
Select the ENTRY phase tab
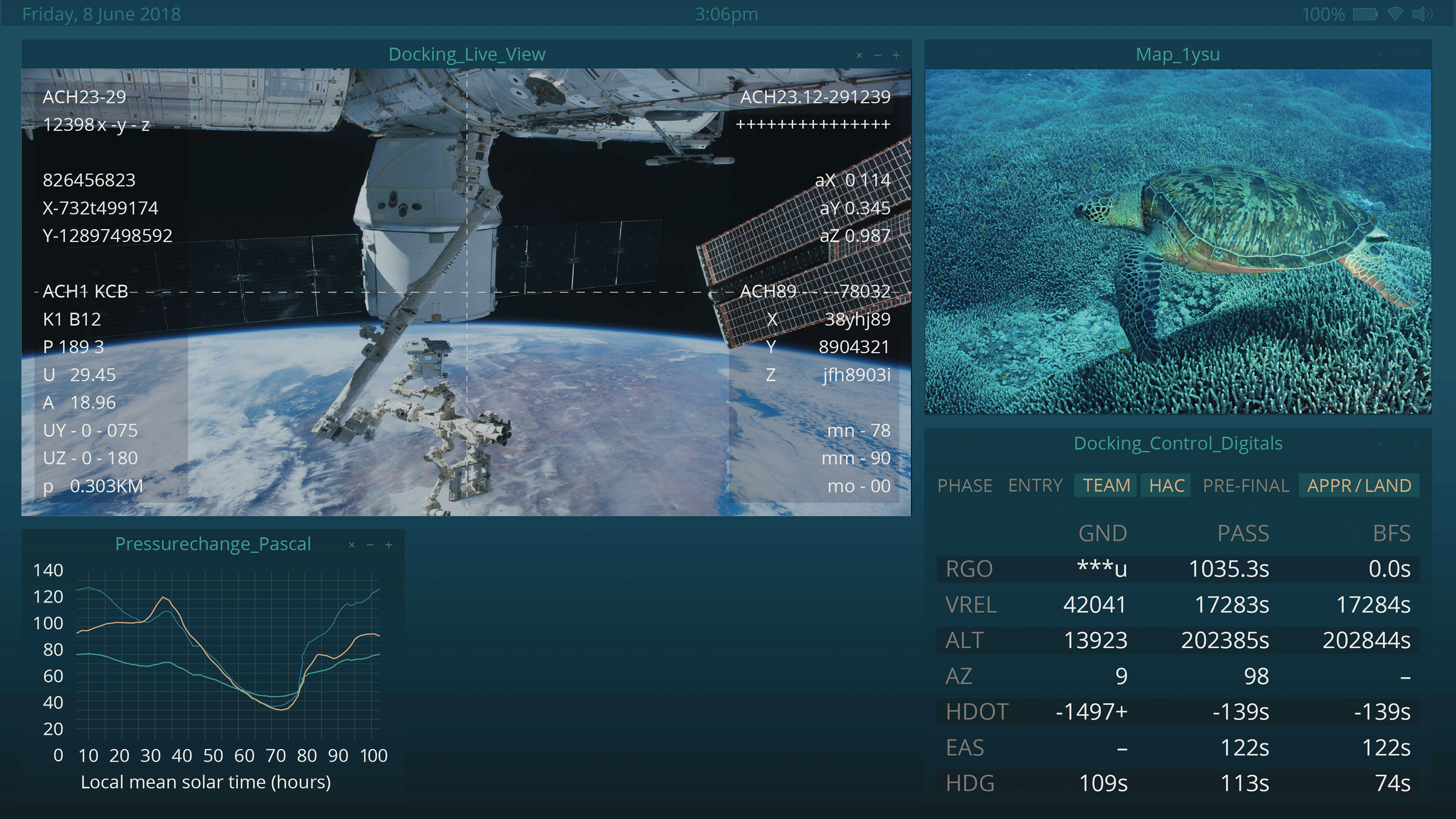click(1035, 485)
